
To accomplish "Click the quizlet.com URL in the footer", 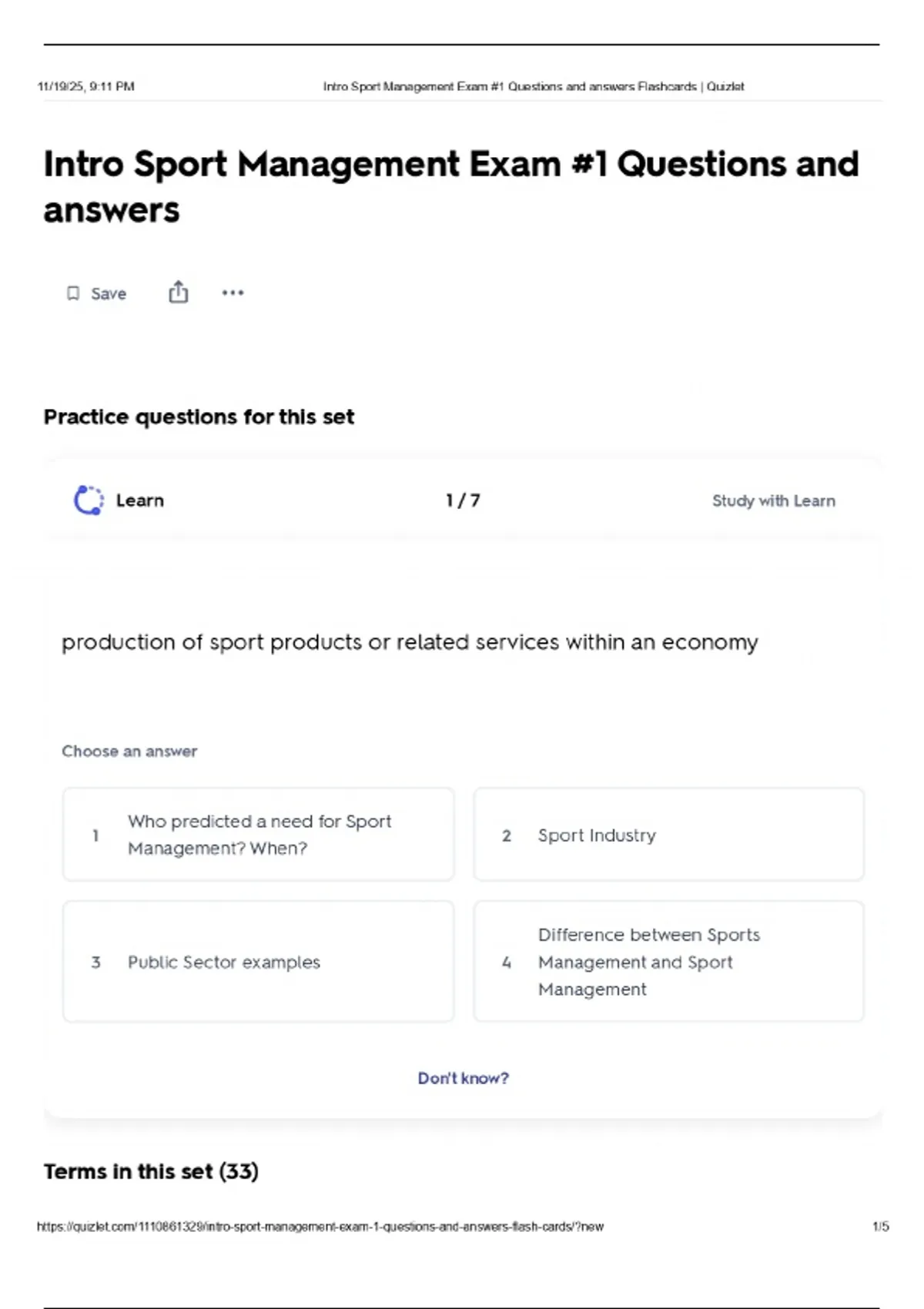I will pyautogui.click(x=320, y=1227).
